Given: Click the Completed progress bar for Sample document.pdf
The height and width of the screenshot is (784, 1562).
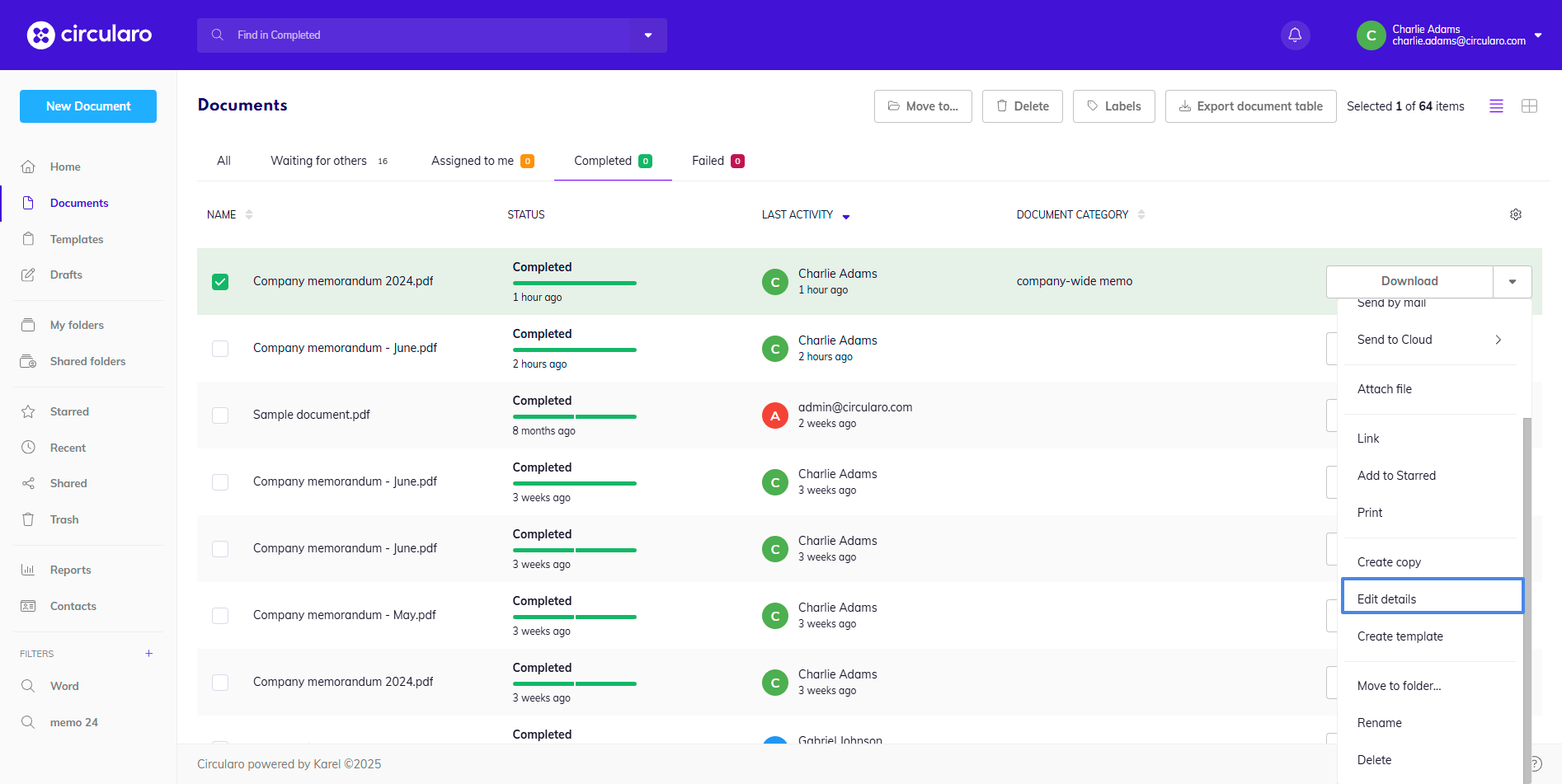Looking at the screenshot, I should (x=574, y=418).
